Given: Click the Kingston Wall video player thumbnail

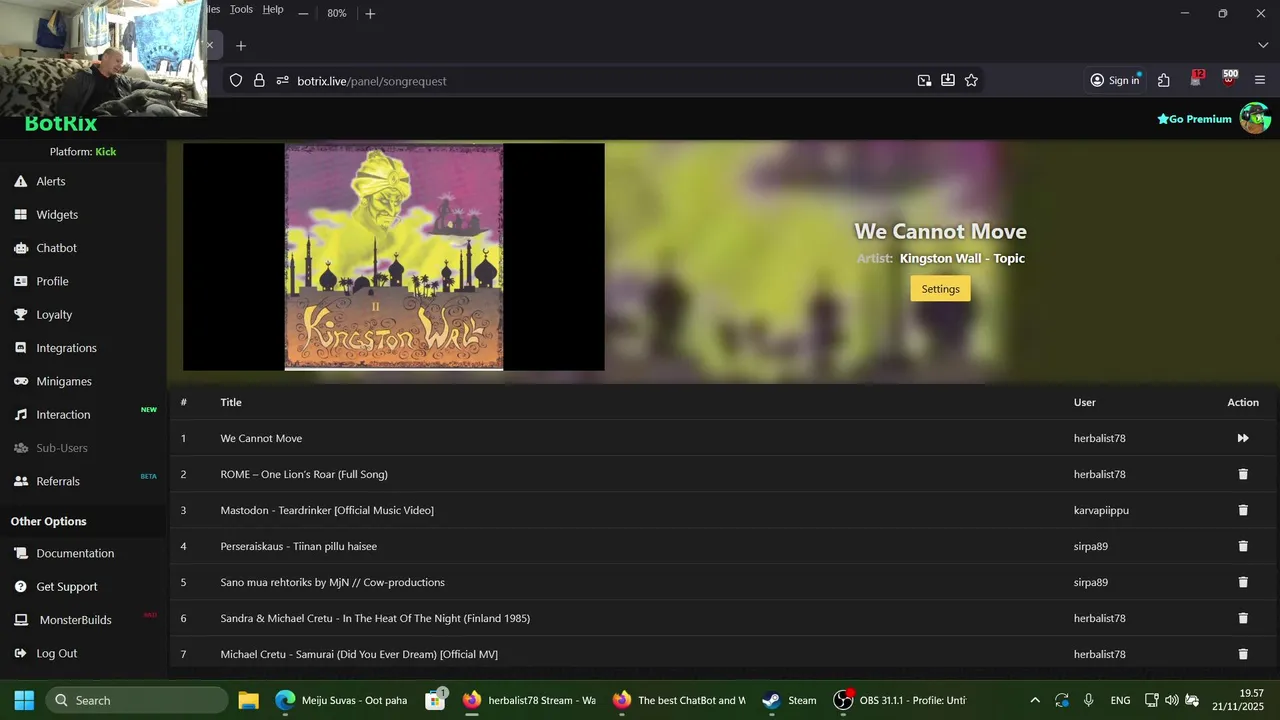Looking at the screenshot, I should 394,257.
